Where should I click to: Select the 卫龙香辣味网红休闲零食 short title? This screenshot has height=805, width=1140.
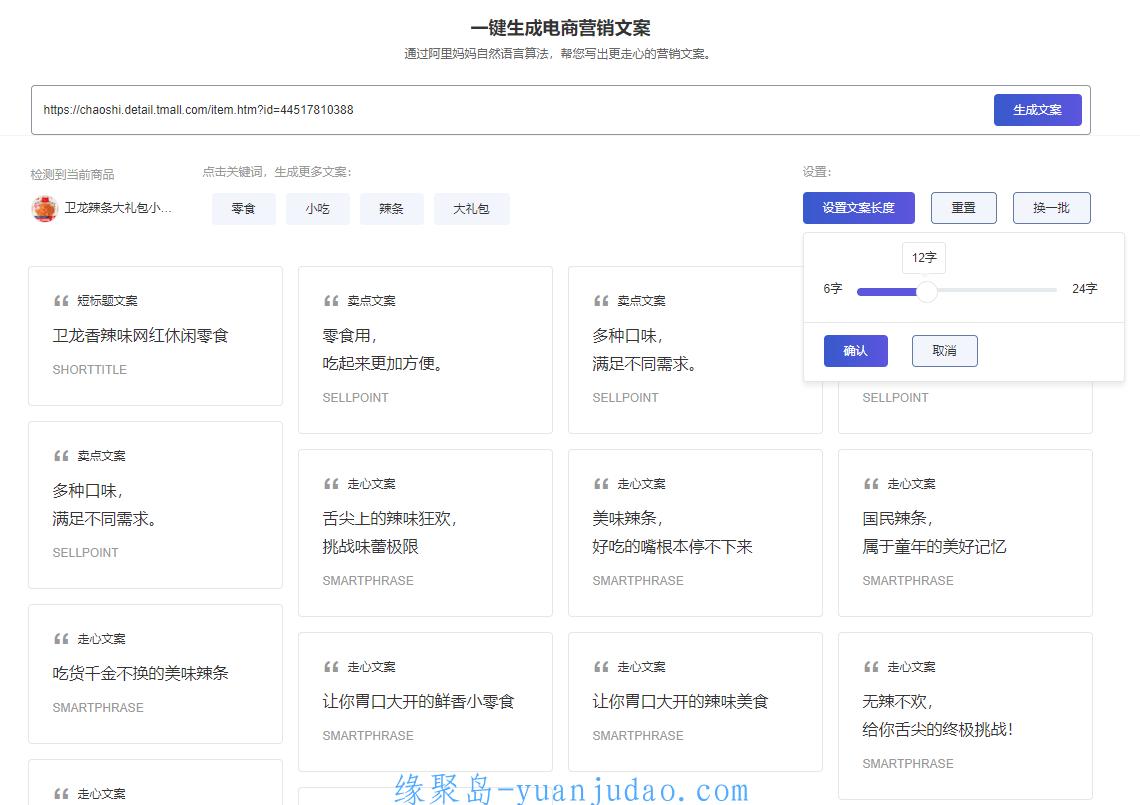point(140,335)
